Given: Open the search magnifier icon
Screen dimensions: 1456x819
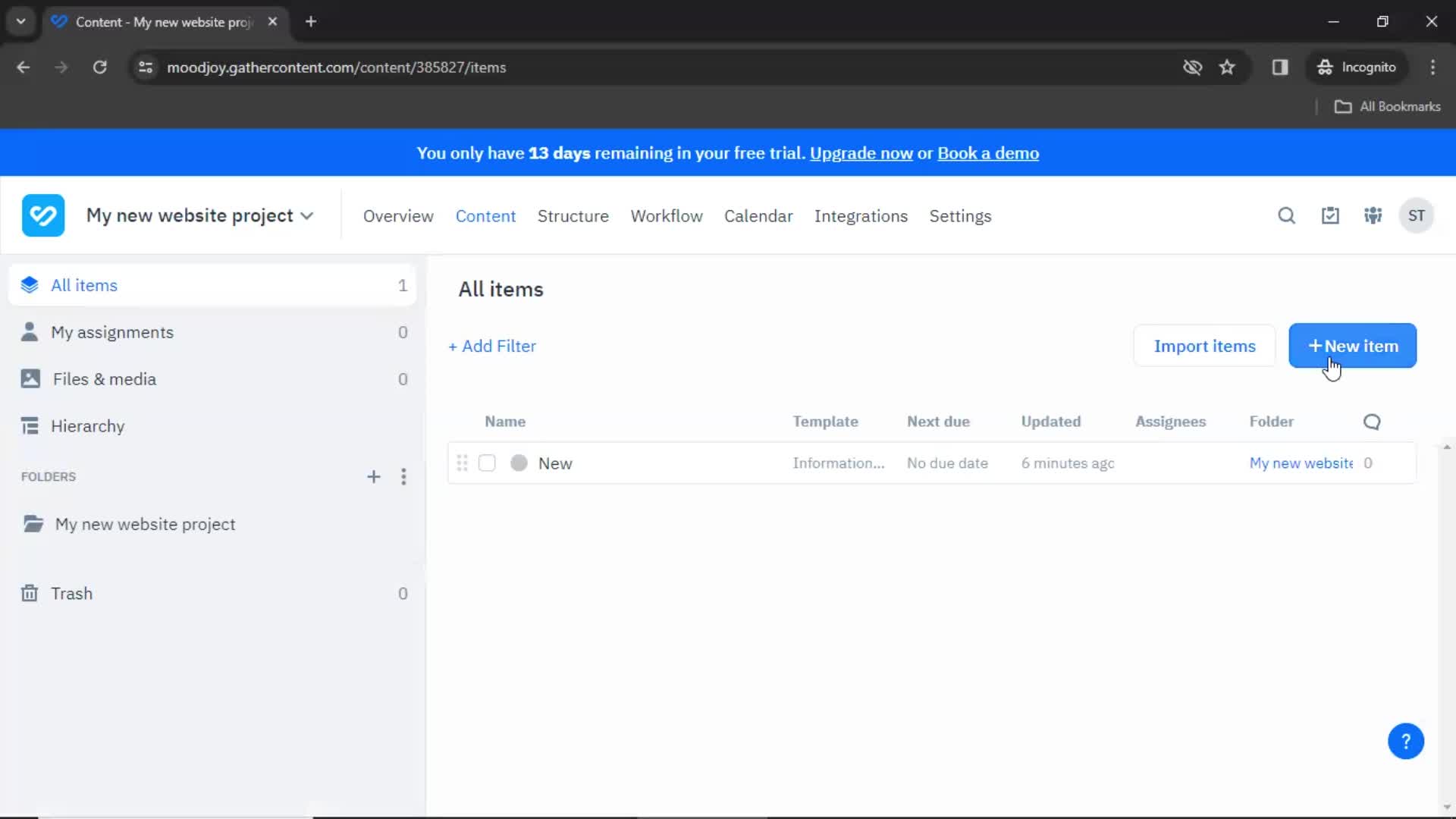Looking at the screenshot, I should 1286,215.
